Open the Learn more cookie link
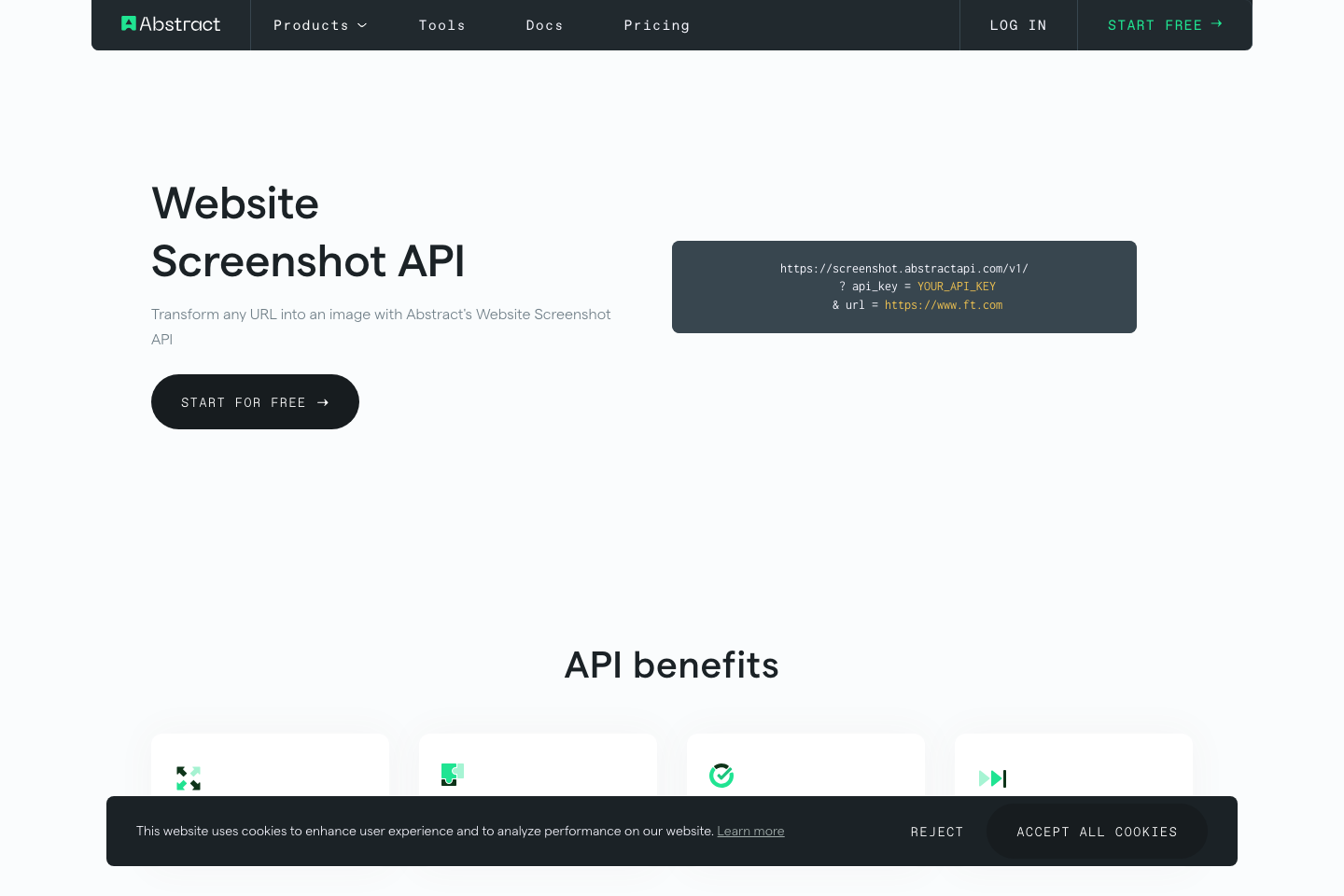Viewport: 1344px width, 896px height. (x=750, y=831)
